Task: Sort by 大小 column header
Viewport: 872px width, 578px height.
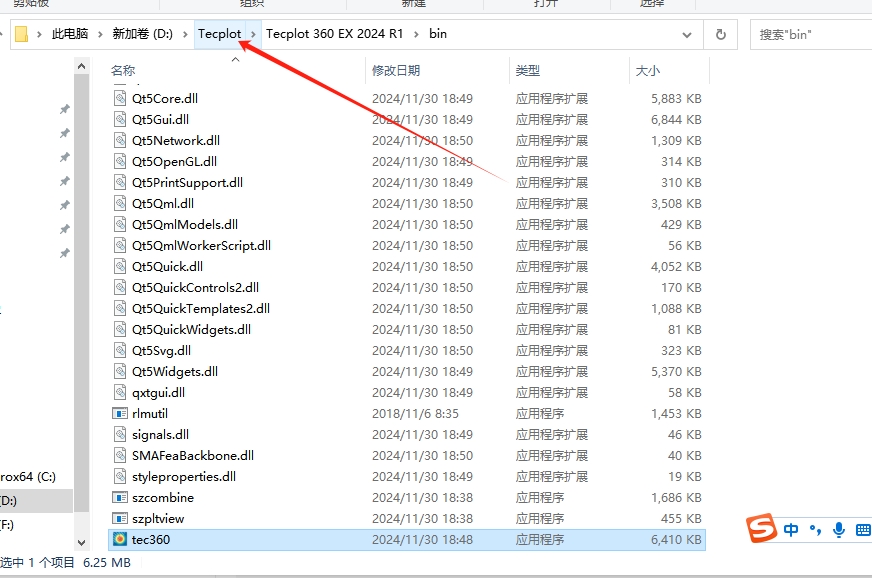Action: [647, 71]
